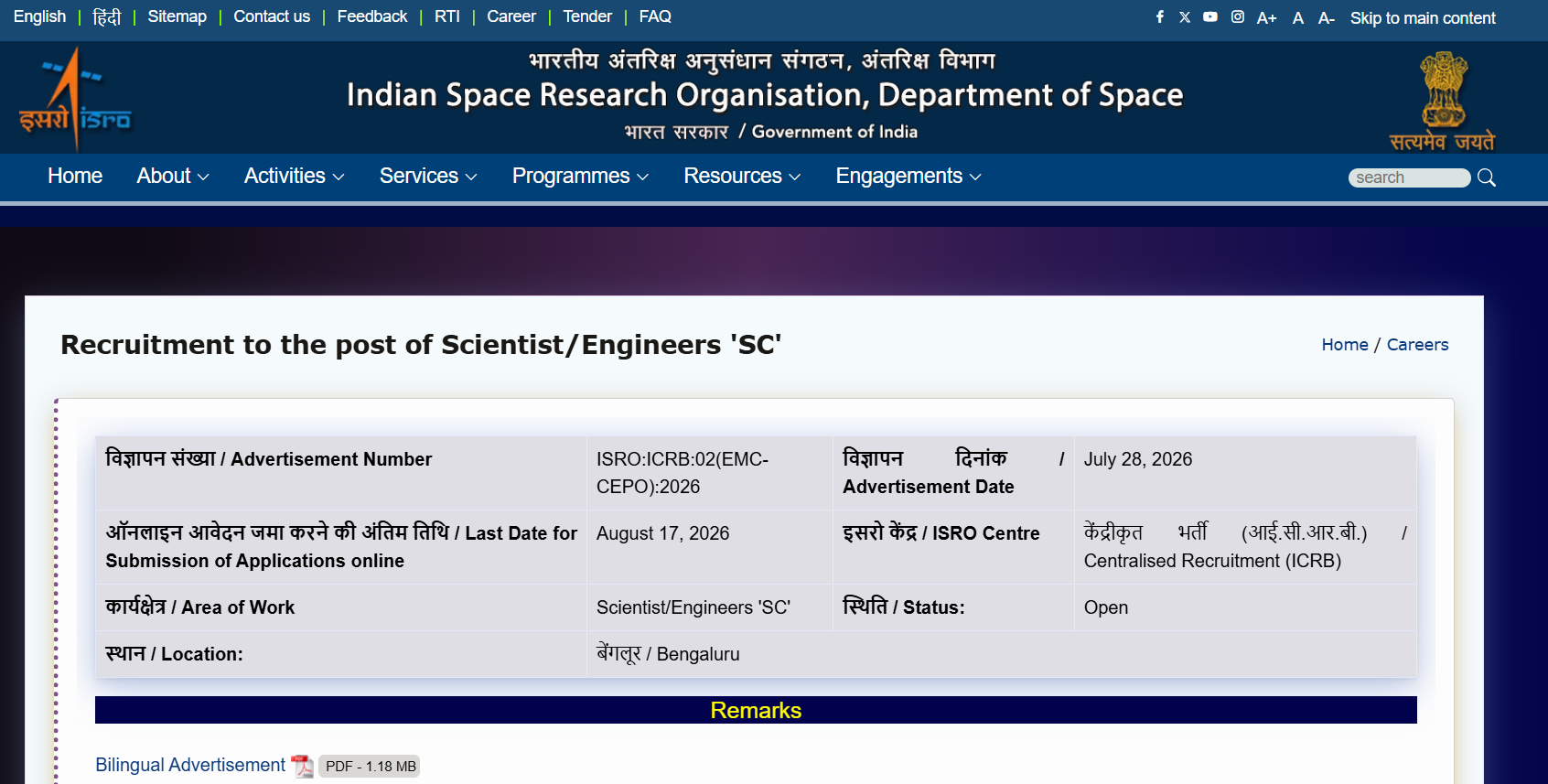
Task: Switch language to हिंदी
Action: point(107,17)
